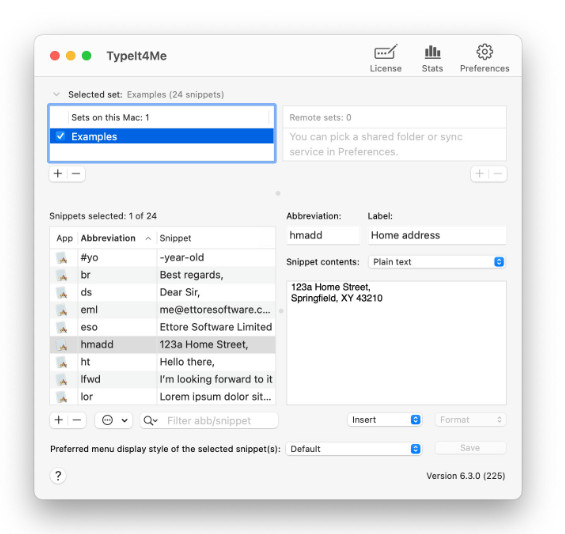Remove a remote set with minus
This screenshot has height=534, width=565.
pyautogui.click(x=498, y=174)
